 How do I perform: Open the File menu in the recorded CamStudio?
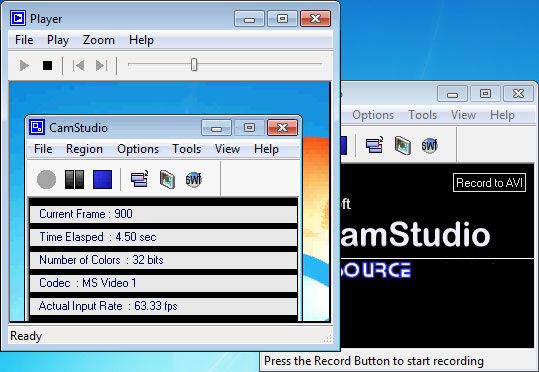(x=43, y=149)
